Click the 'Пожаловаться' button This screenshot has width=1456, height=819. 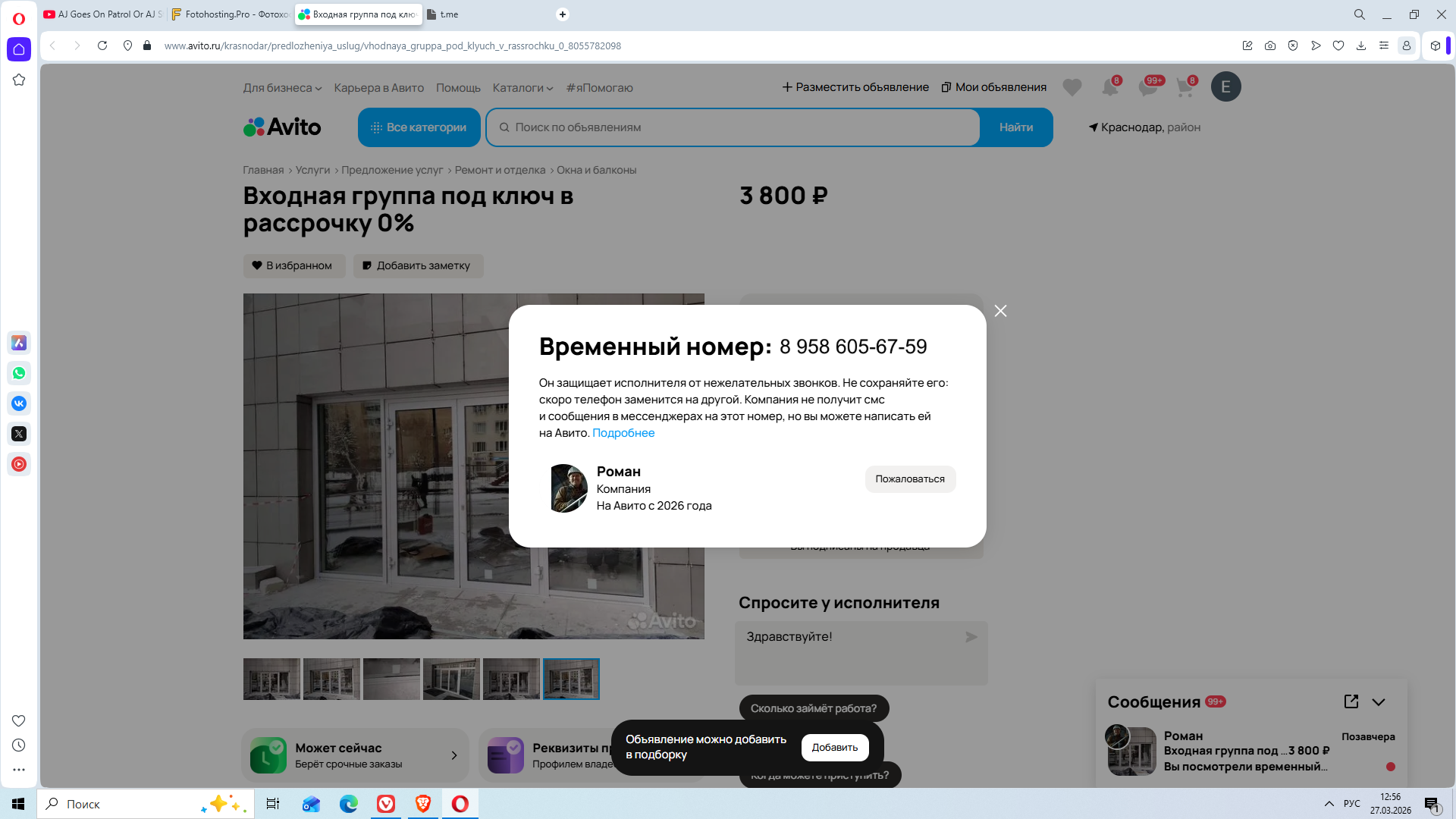click(910, 479)
